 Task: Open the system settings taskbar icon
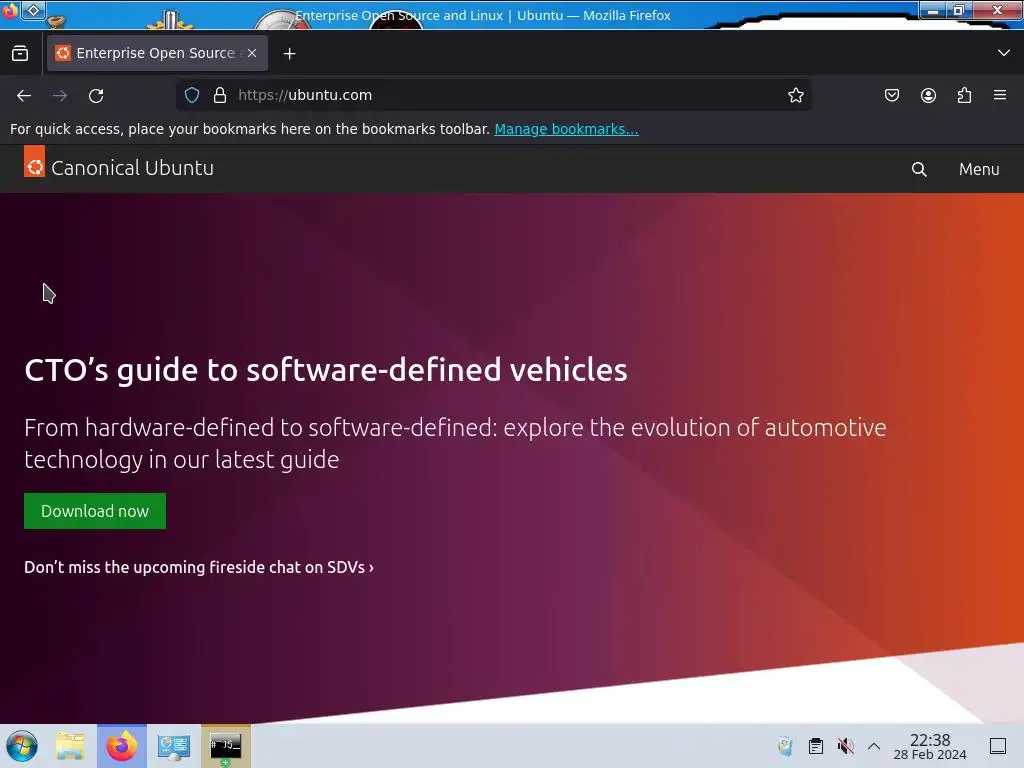pyautogui.click(x=174, y=746)
